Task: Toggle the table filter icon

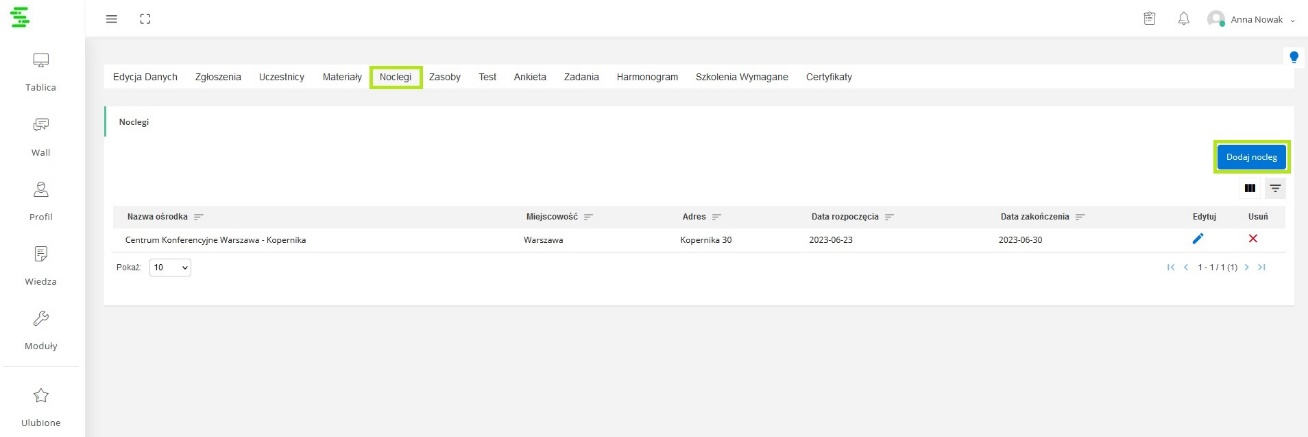Action: point(1275,188)
